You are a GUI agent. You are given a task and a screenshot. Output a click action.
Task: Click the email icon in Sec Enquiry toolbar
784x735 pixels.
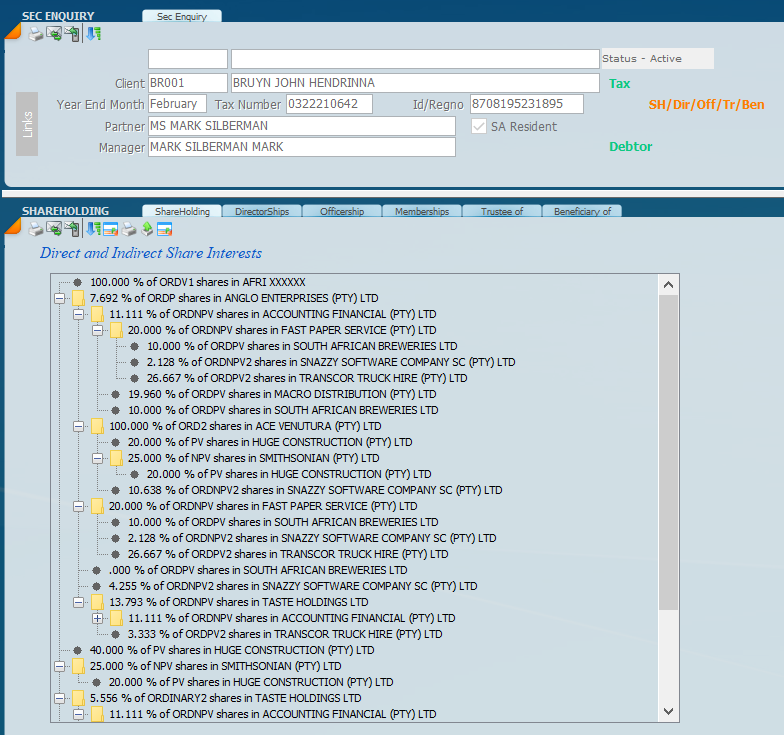(54, 34)
